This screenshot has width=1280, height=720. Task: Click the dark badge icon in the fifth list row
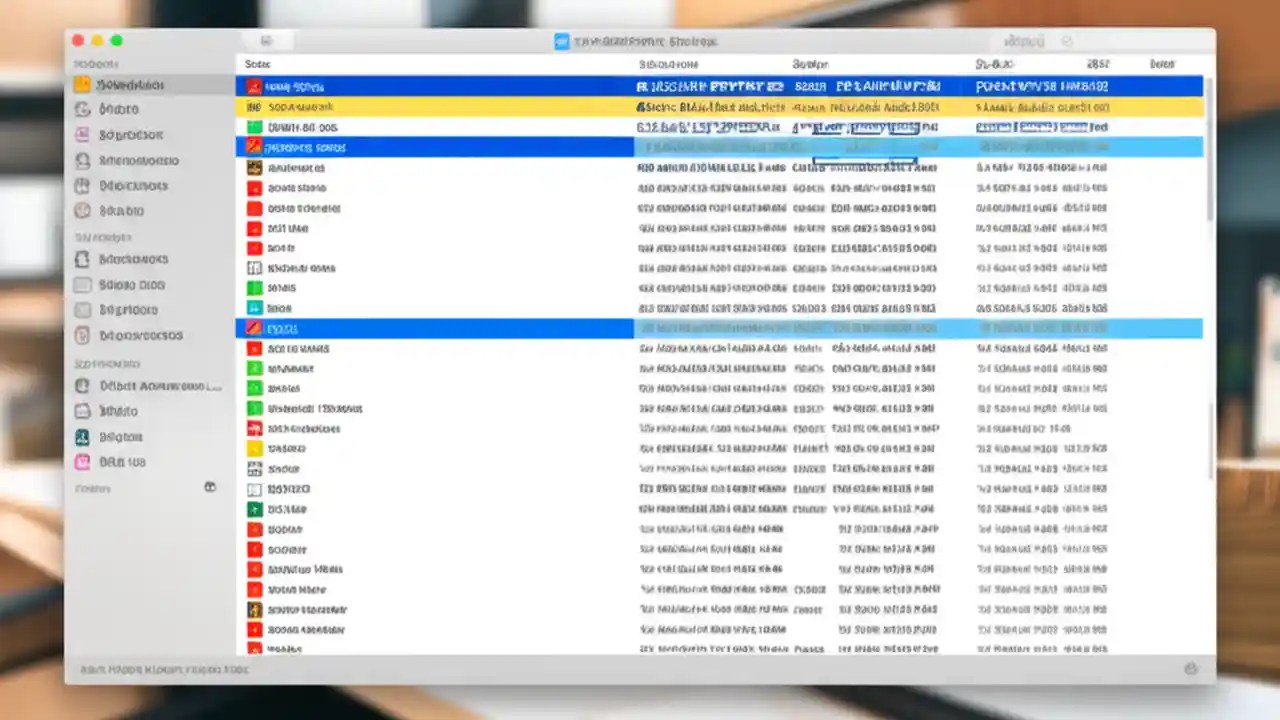pyautogui.click(x=253, y=168)
